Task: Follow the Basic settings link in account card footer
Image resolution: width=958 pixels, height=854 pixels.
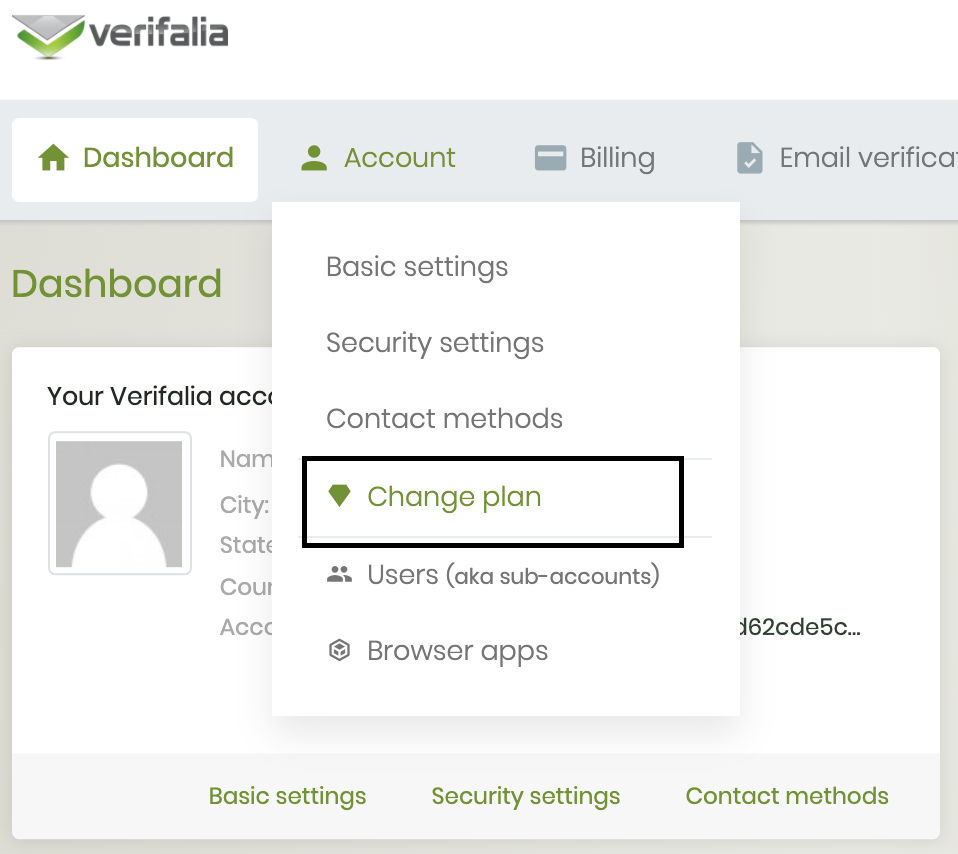Action: [x=287, y=796]
